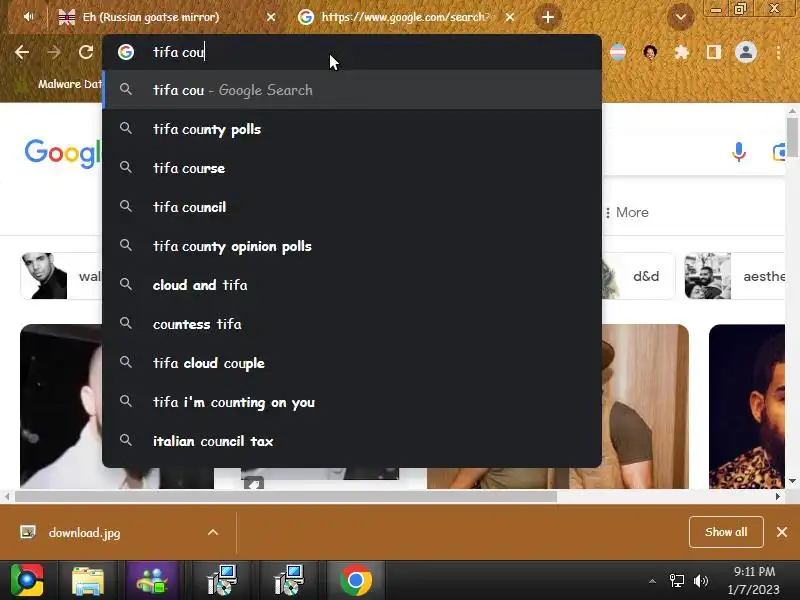Open the purple people icon taskbar app
The image size is (800, 600).
[x=152, y=580]
